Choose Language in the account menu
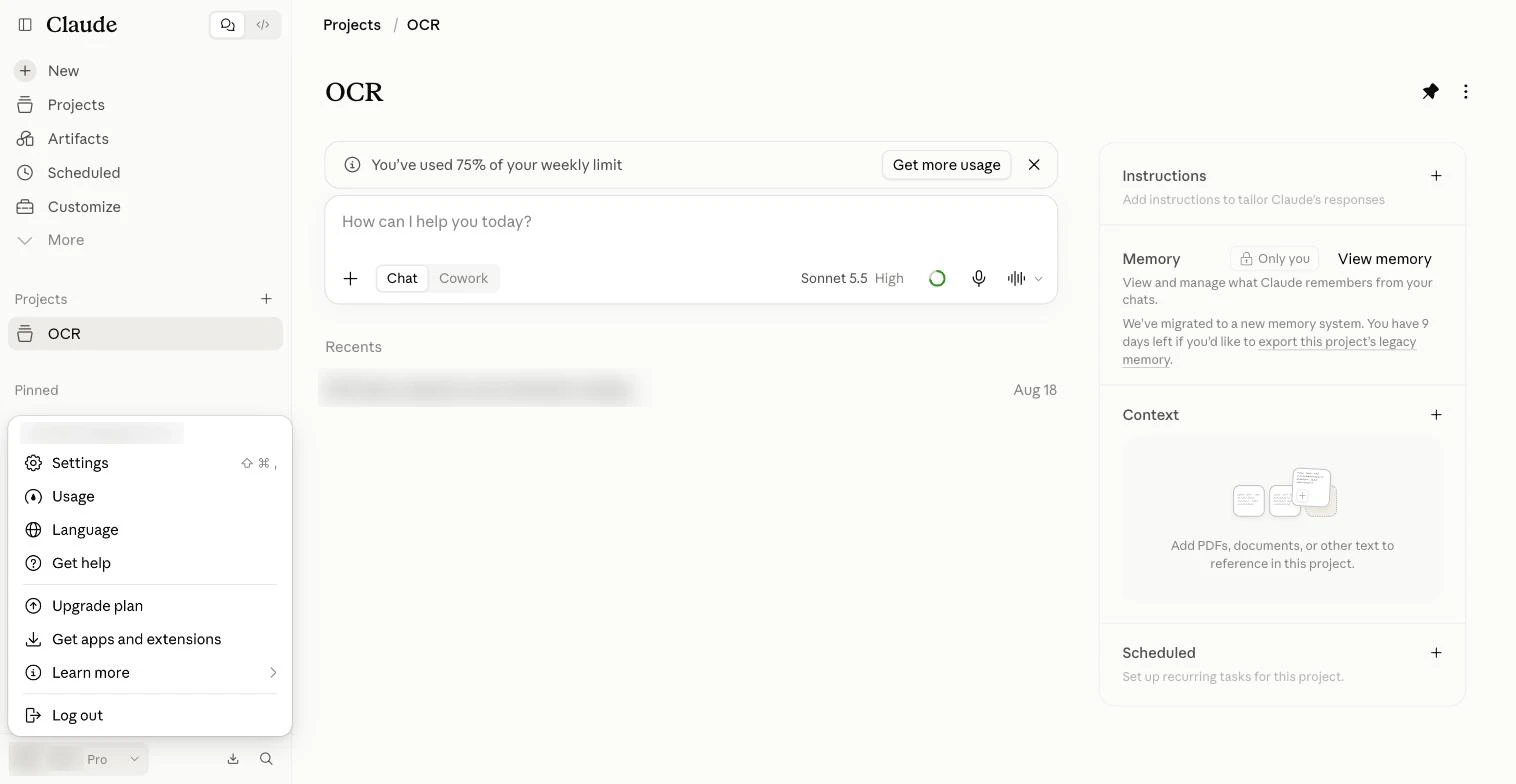The height and width of the screenshot is (784, 1516). (150, 530)
